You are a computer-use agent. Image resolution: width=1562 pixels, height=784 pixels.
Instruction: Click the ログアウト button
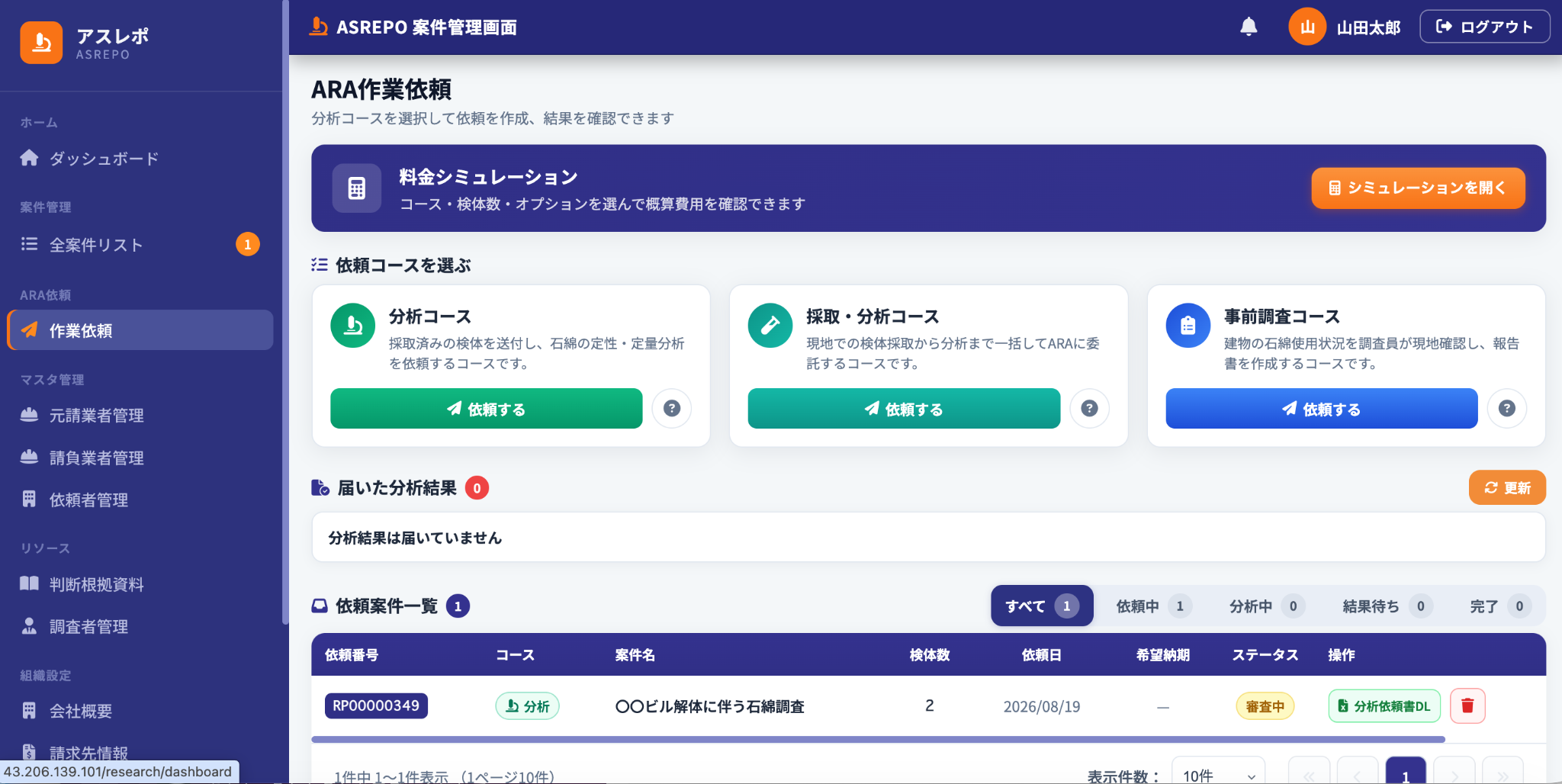click(x=1484, y=27)
